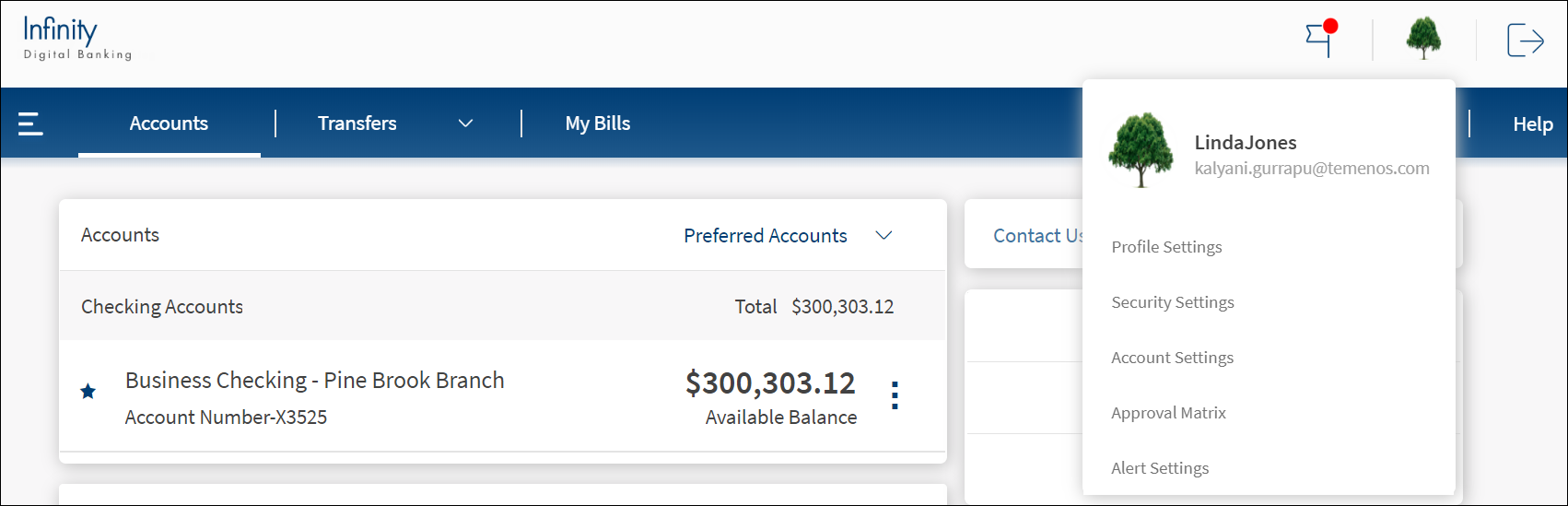This screenshot has width=1568, height=506.
Task: Click the favorite star on Business Checking
Action: (88, 392)
